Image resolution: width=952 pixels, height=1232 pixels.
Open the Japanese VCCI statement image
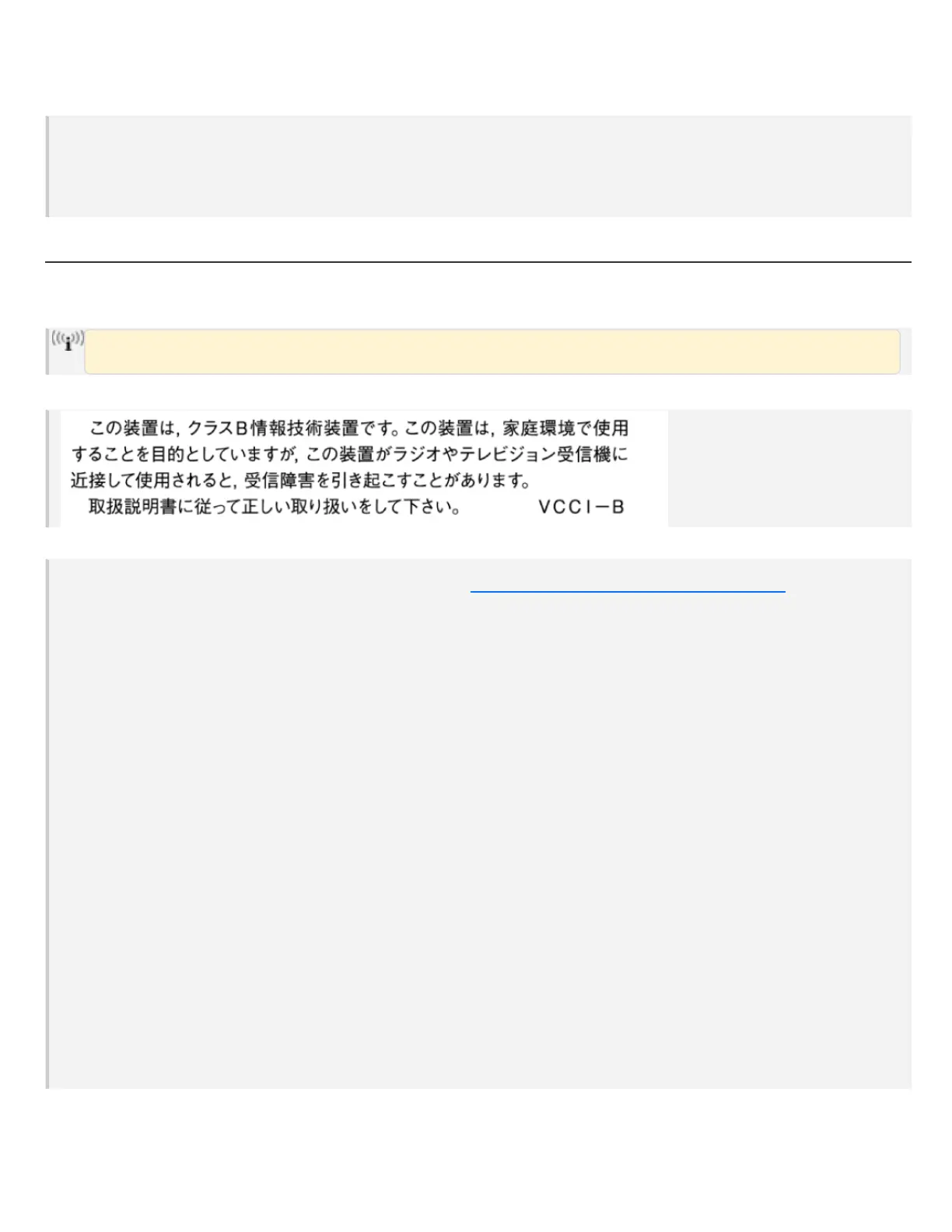(364, 468)
